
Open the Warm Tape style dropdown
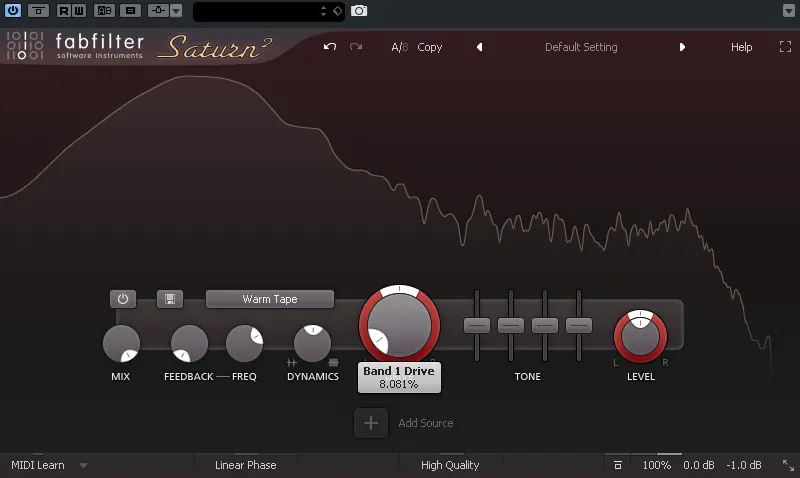tap(270, 299)
